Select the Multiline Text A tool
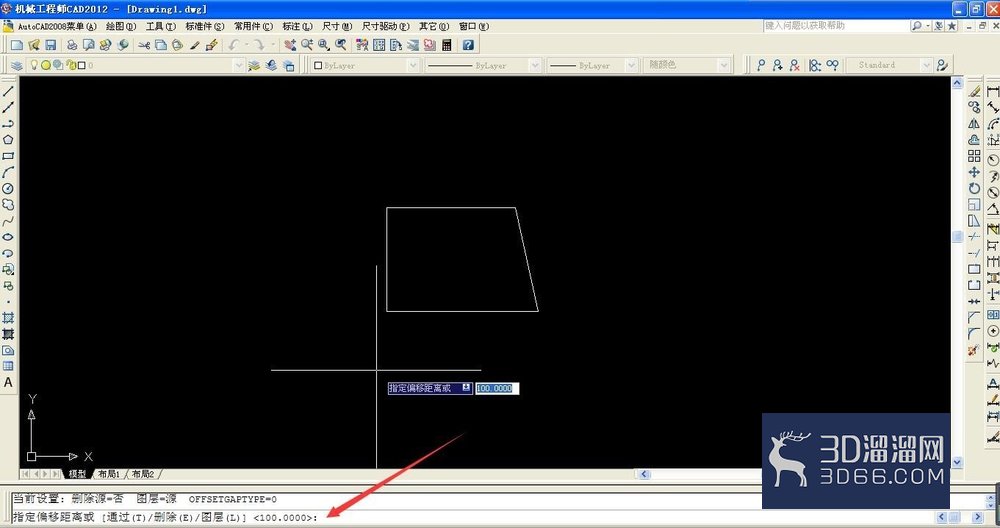Image resolution: width=1000 pixels, height=528 pixels. pyautogui.click(x=8, y=382)
